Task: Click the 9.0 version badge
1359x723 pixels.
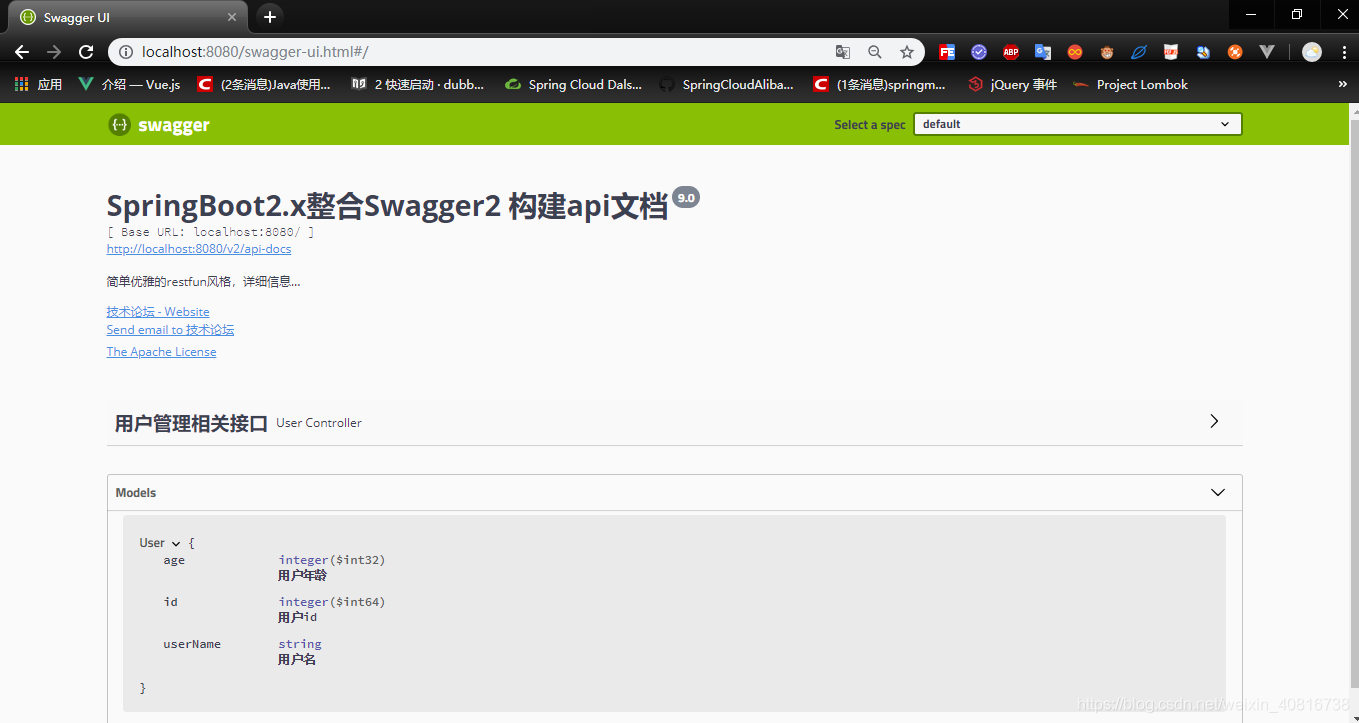Action: click(686, 198)
